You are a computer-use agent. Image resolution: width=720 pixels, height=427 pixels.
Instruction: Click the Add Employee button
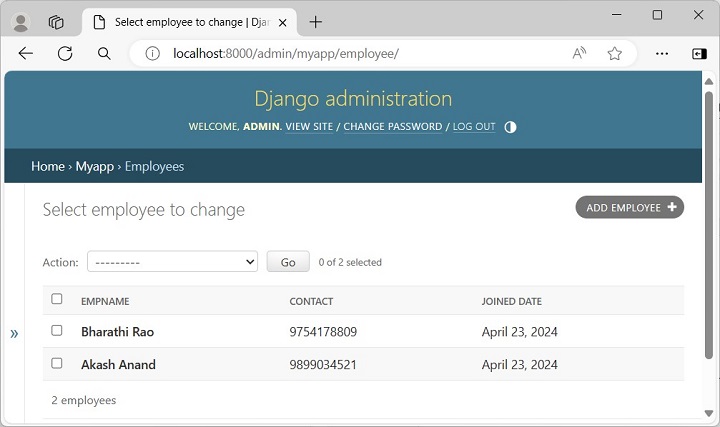pyautogui.click(x=630, y=207)
